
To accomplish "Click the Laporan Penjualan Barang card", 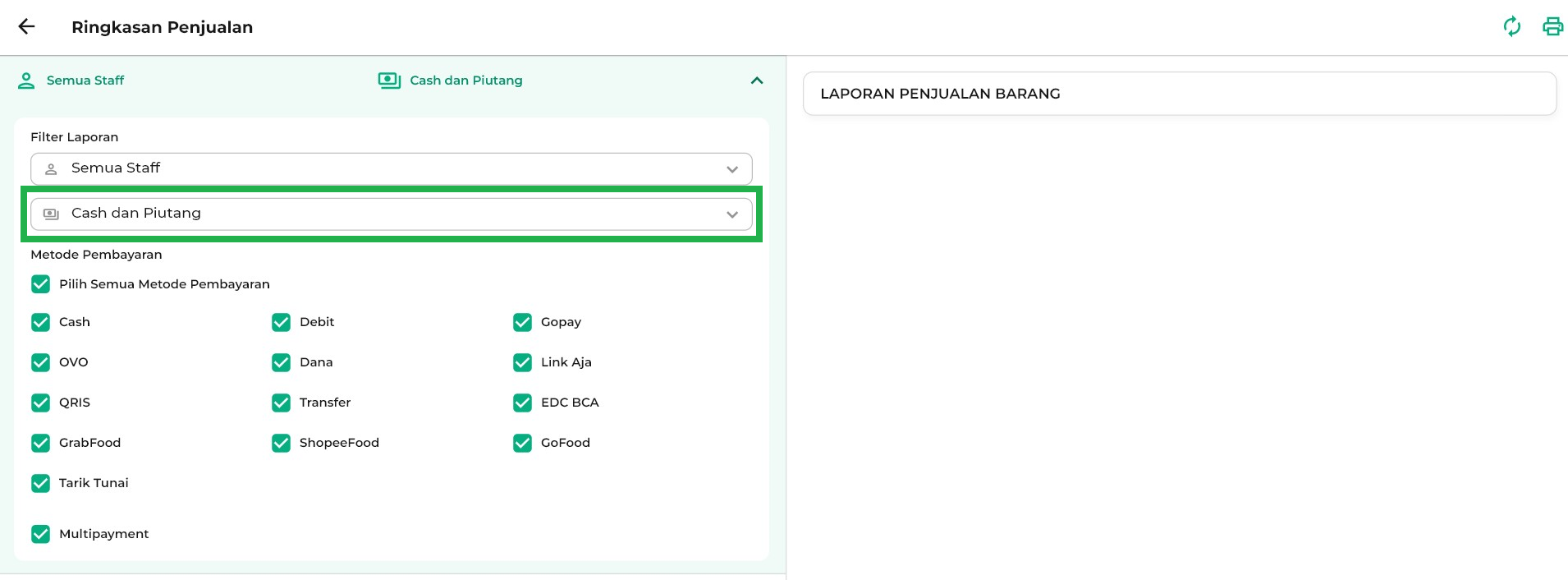I will click(1179, 94).
